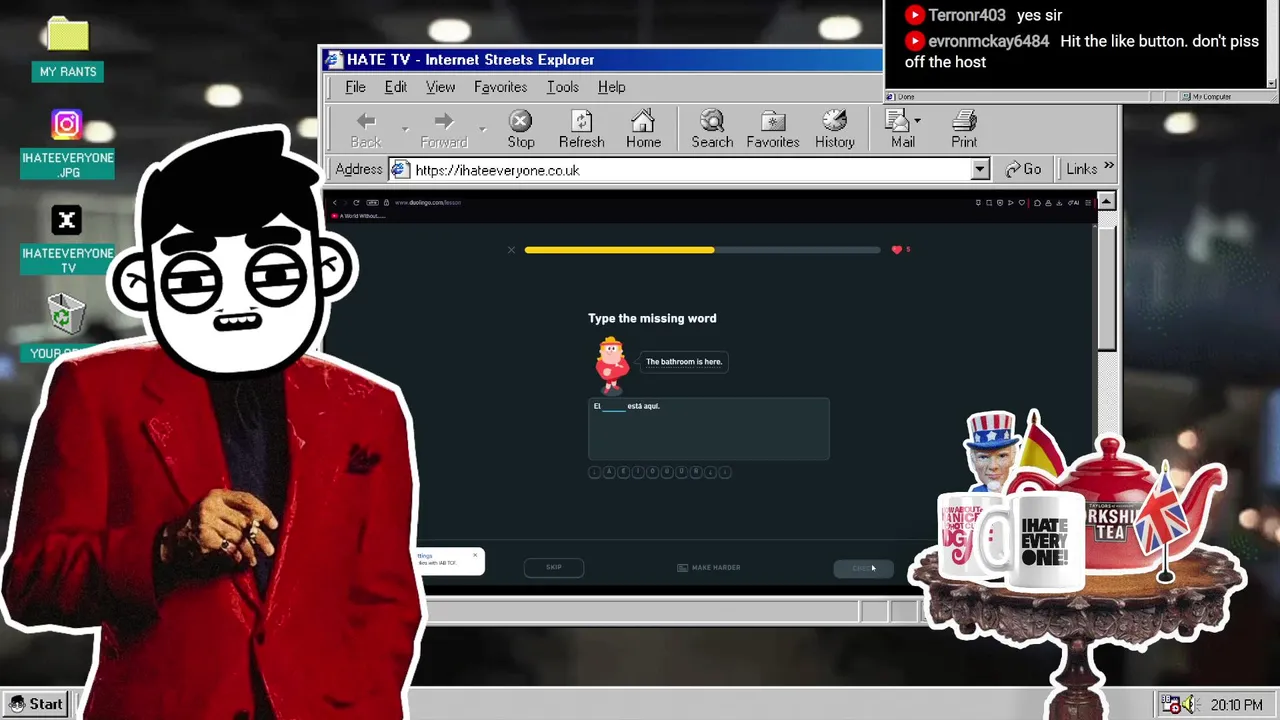Go Back in Internet Streets Explorer
The width and height of the screenshot is (1280, 720).
tap(366, 130)
